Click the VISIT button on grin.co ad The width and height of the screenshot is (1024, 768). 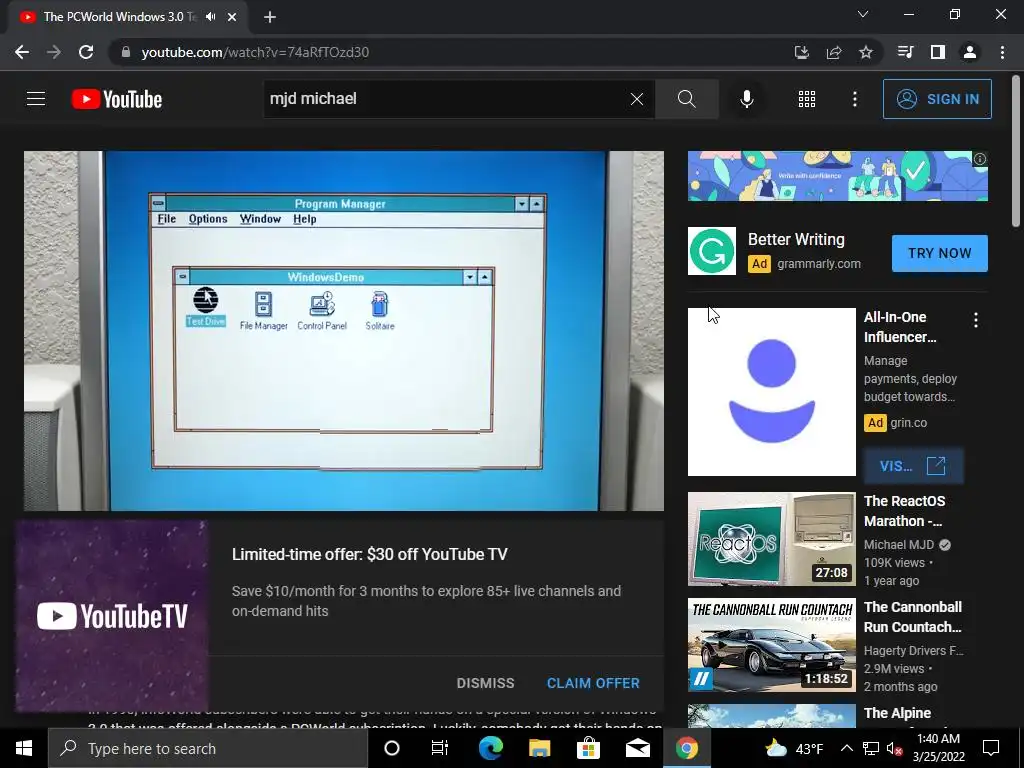pyautogui.click(x=913, y=466)
